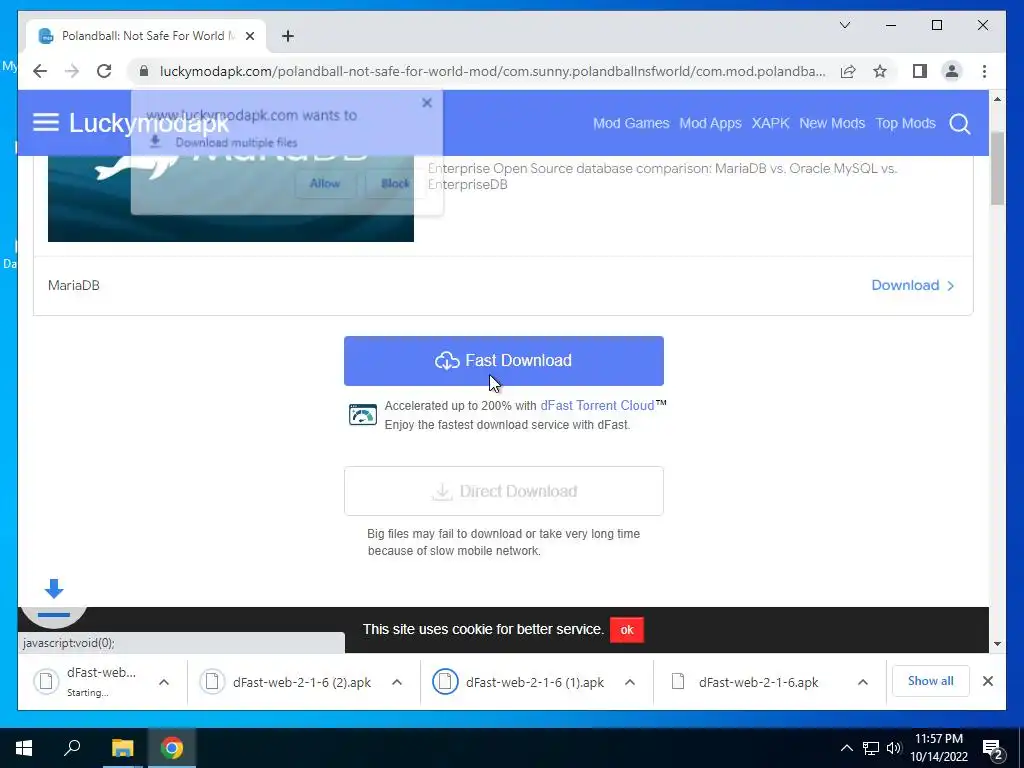Close the download permission prompt
This screenshot has height=768, width=1024.
[x=426, y=103]
